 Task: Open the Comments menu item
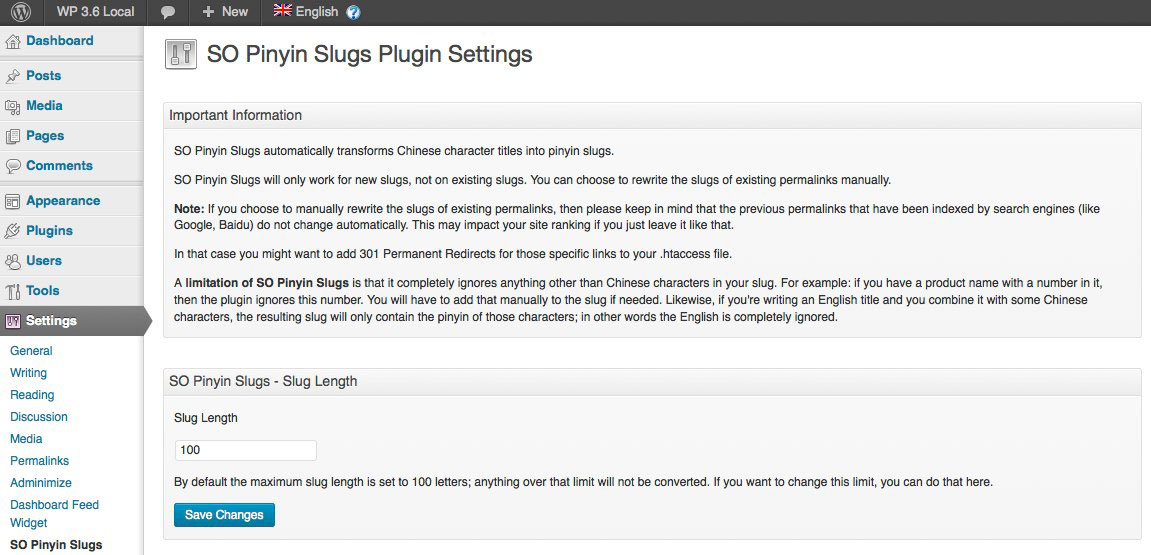[x=59, y=166]
